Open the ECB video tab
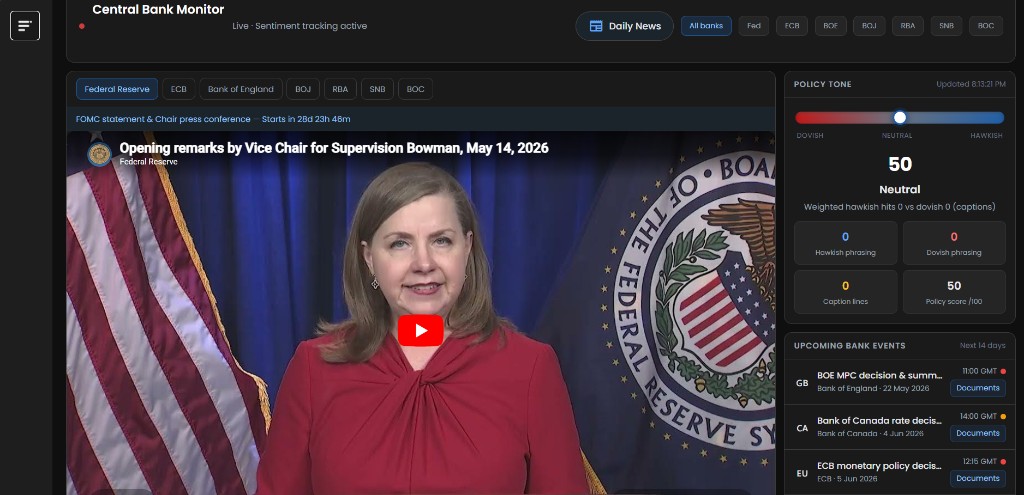 [x=179, y=89]
